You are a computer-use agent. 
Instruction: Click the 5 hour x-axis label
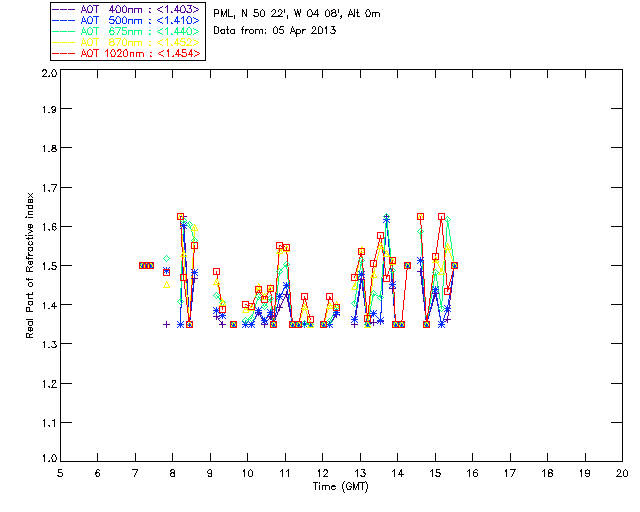[60, 473]
